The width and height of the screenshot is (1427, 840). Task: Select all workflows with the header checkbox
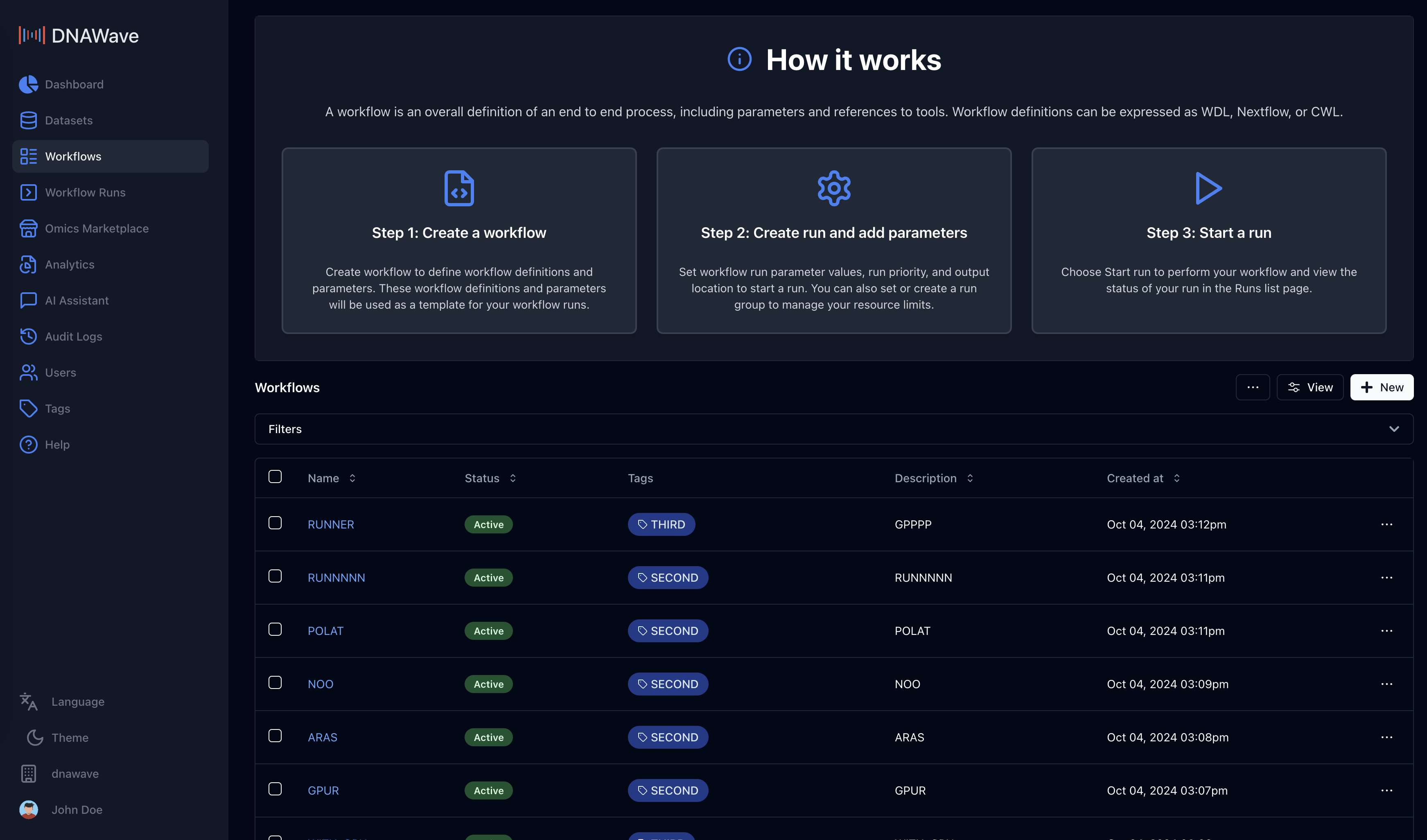click(x=275, y=476)
